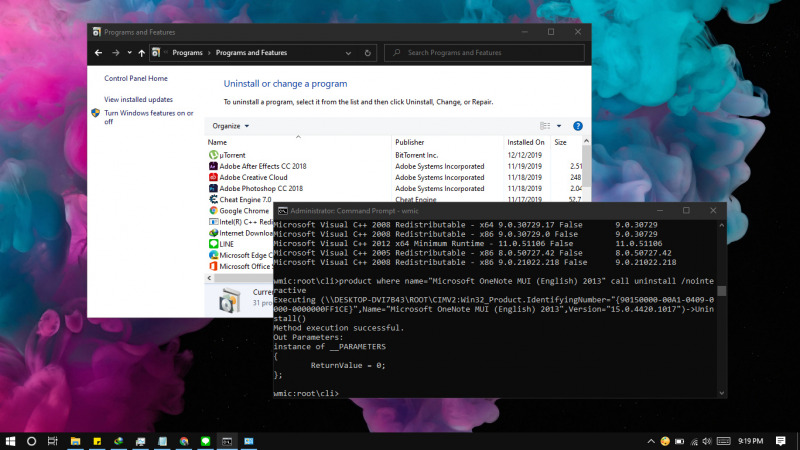
Task: Click the Microsoft Office list icon
Action: pyautogui.click(x=213, y=266)
